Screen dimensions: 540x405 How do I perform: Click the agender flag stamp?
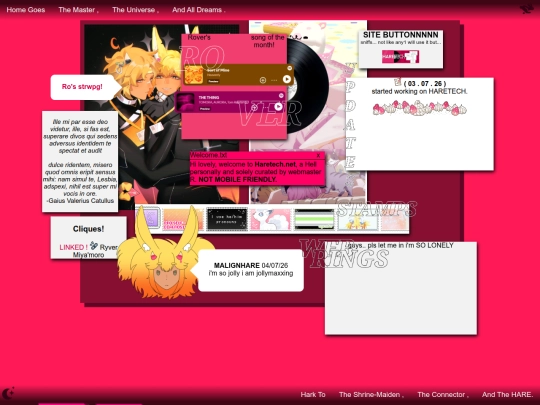pyautogui.click(x=314, y=219)
